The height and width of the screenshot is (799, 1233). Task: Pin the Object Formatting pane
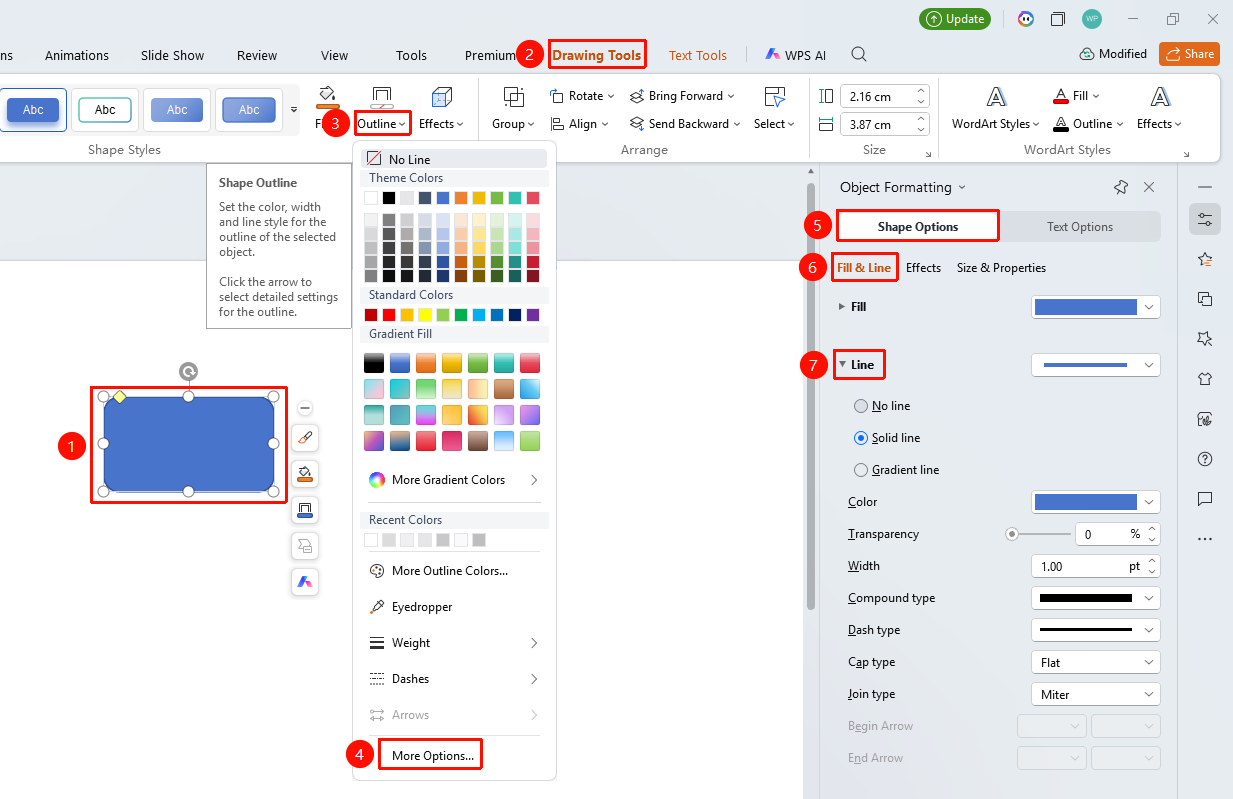(1121, 187)
